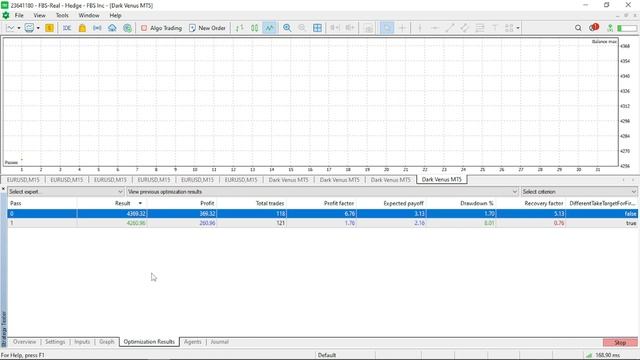Open the View menu
The height and width of the screenshot is (360, 640).
click(40, 15)
